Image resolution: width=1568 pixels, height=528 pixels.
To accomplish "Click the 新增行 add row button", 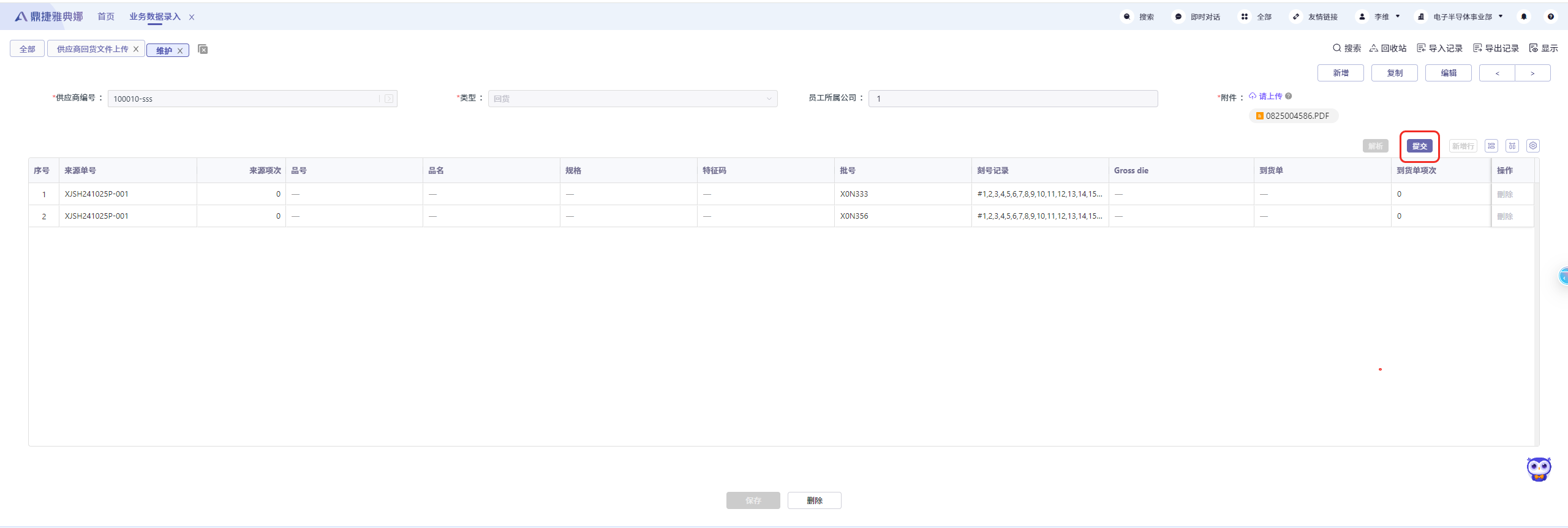I will pyautogui.click(x=1463, y=146).
